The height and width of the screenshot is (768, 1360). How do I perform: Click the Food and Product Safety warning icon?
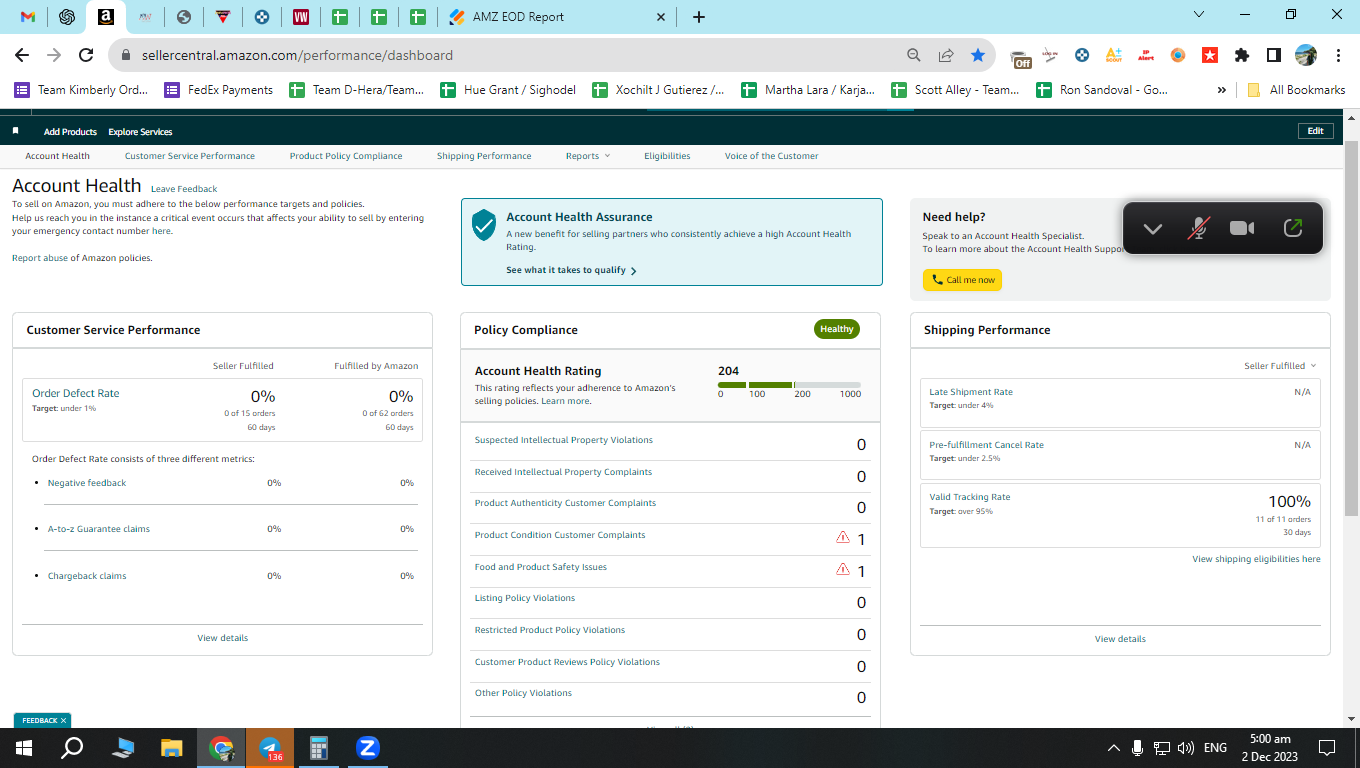[x=843, y=570]
